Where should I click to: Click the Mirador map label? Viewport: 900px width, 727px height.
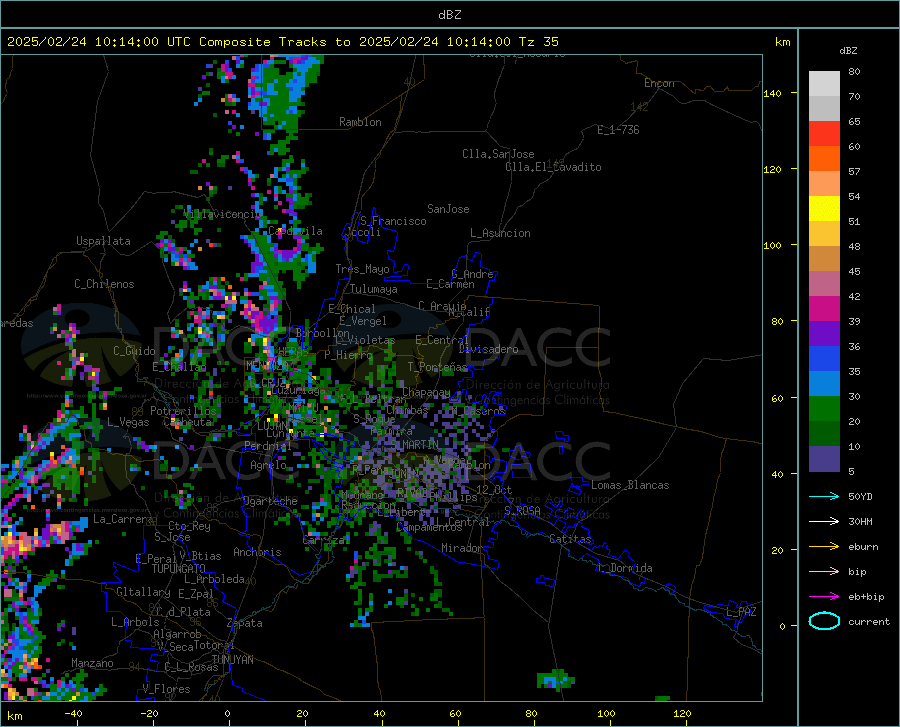[x=461, y=548]
